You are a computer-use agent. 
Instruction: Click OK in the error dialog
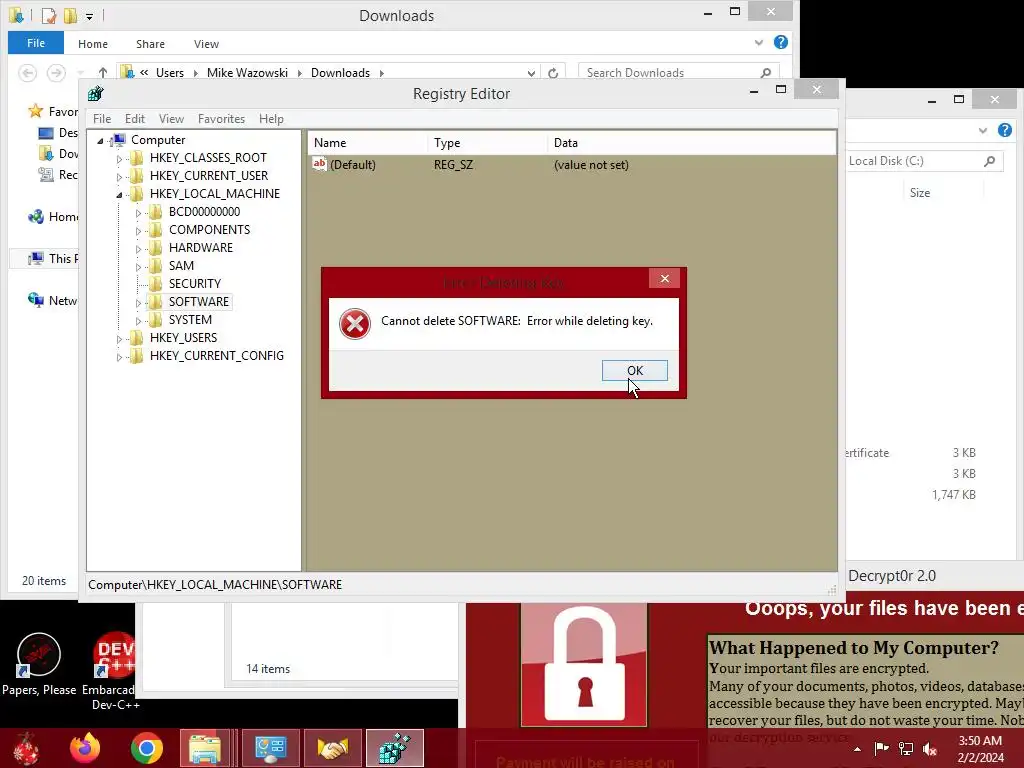634,370
